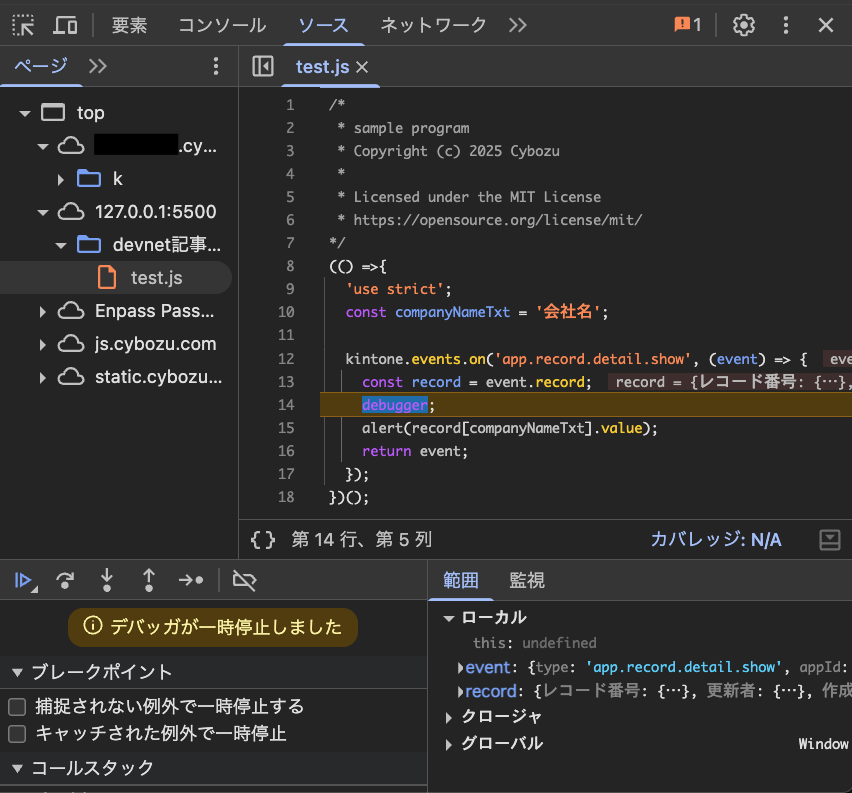Expand the クロージャ scope section
Viewport: 852px width, 793px height.
449,718
